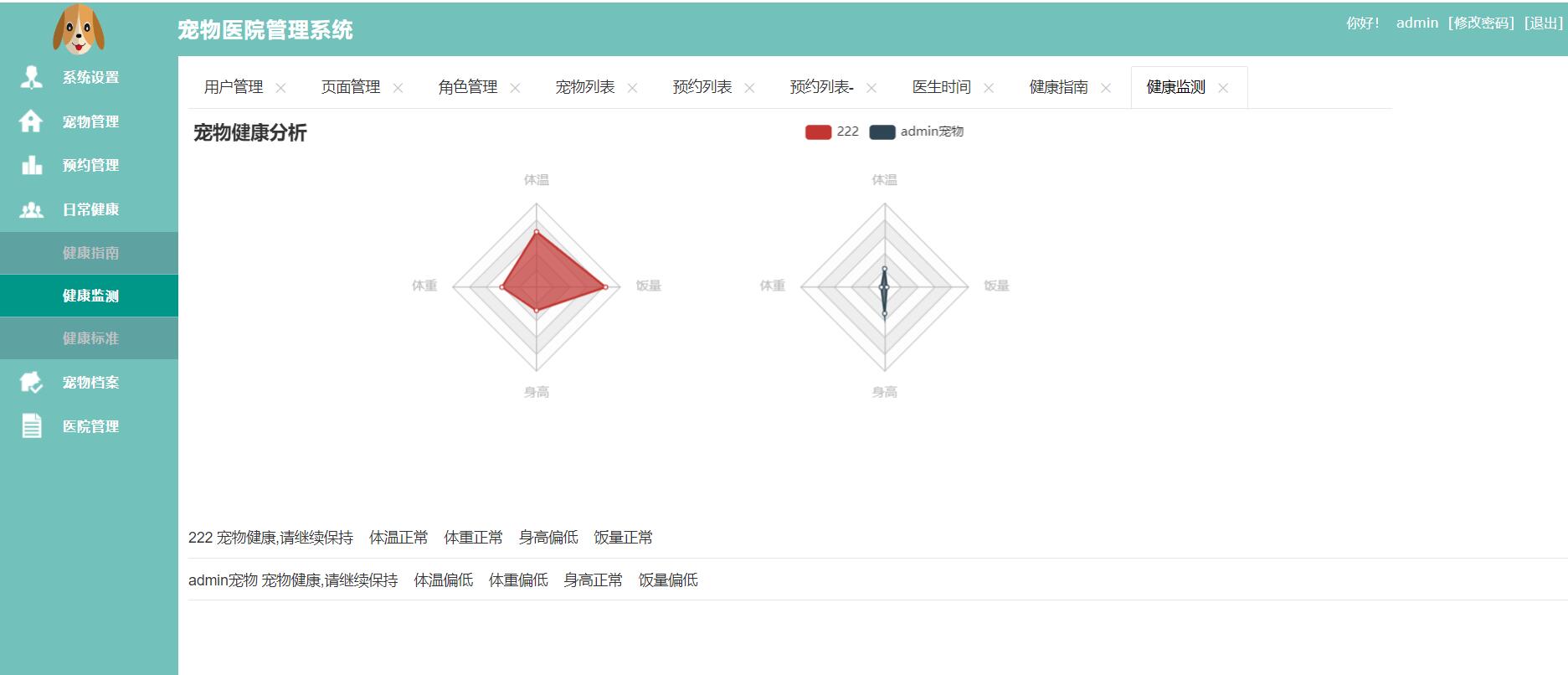1568x675 pixels.
Task: Open 健康标准 in the sidebar submenu
Action: tap(89, 338)
